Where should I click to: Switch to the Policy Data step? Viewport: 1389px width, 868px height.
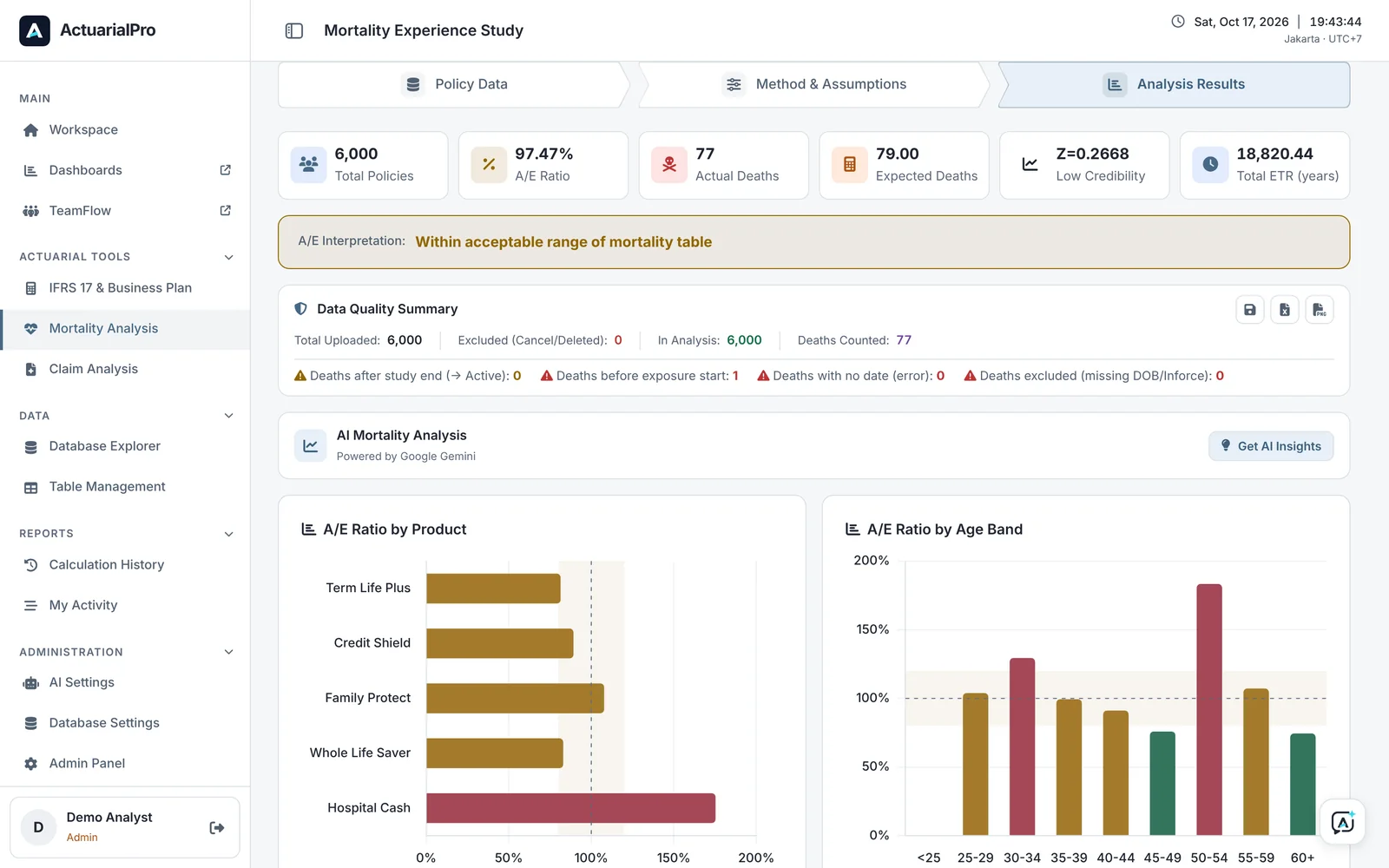tap(454, 84)
